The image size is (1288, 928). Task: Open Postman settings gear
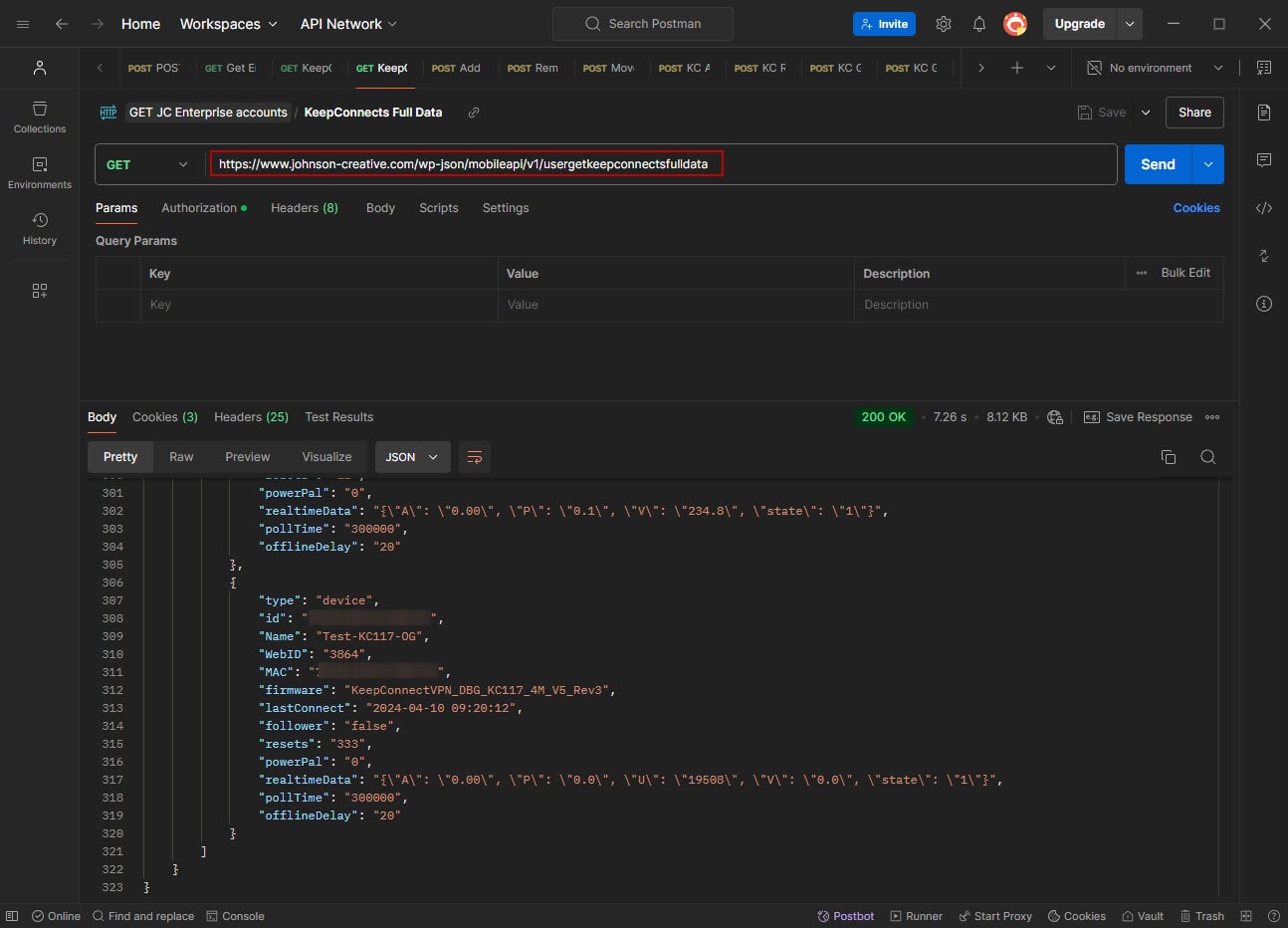tap(943, 24)
